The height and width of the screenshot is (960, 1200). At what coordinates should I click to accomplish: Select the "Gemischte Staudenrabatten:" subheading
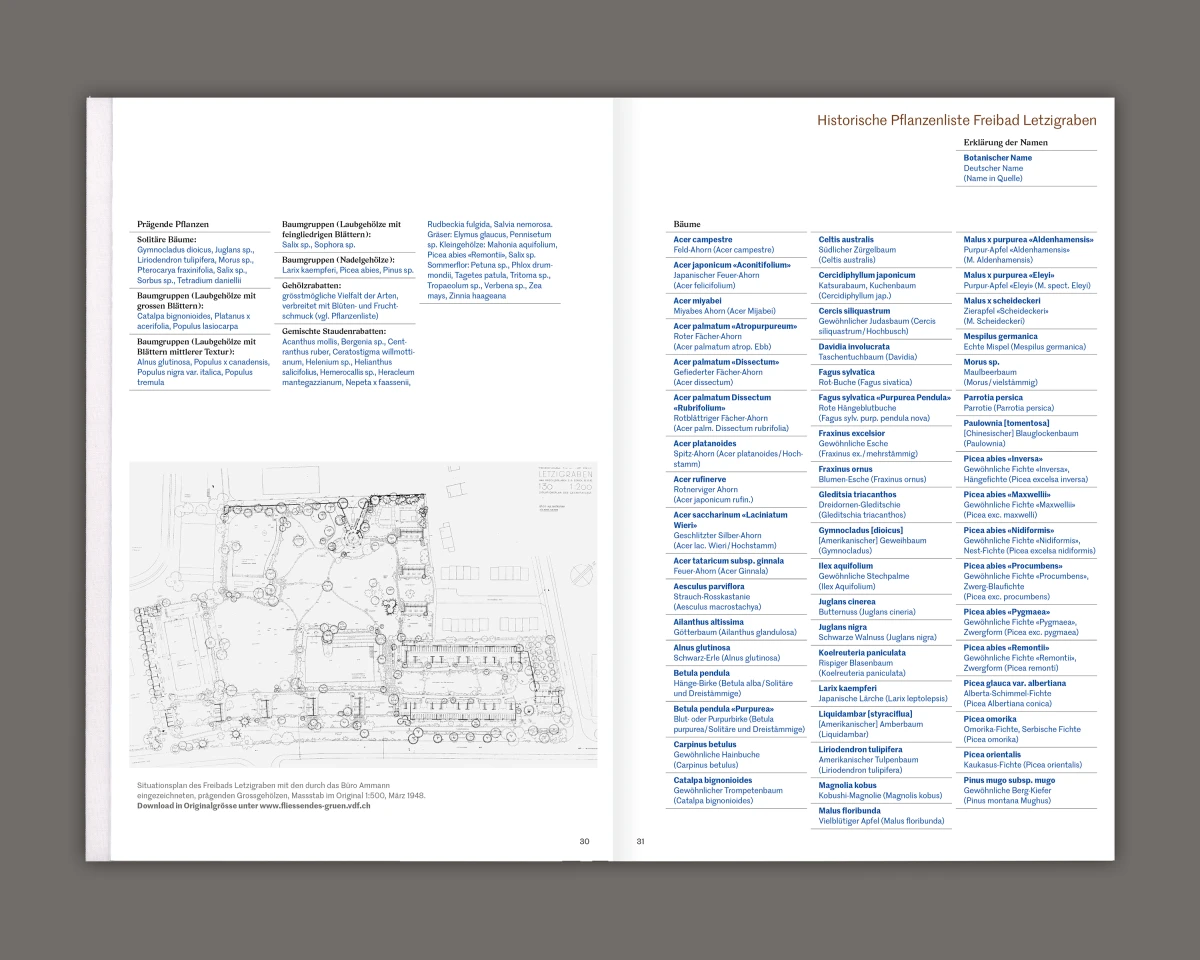[333, 331]
